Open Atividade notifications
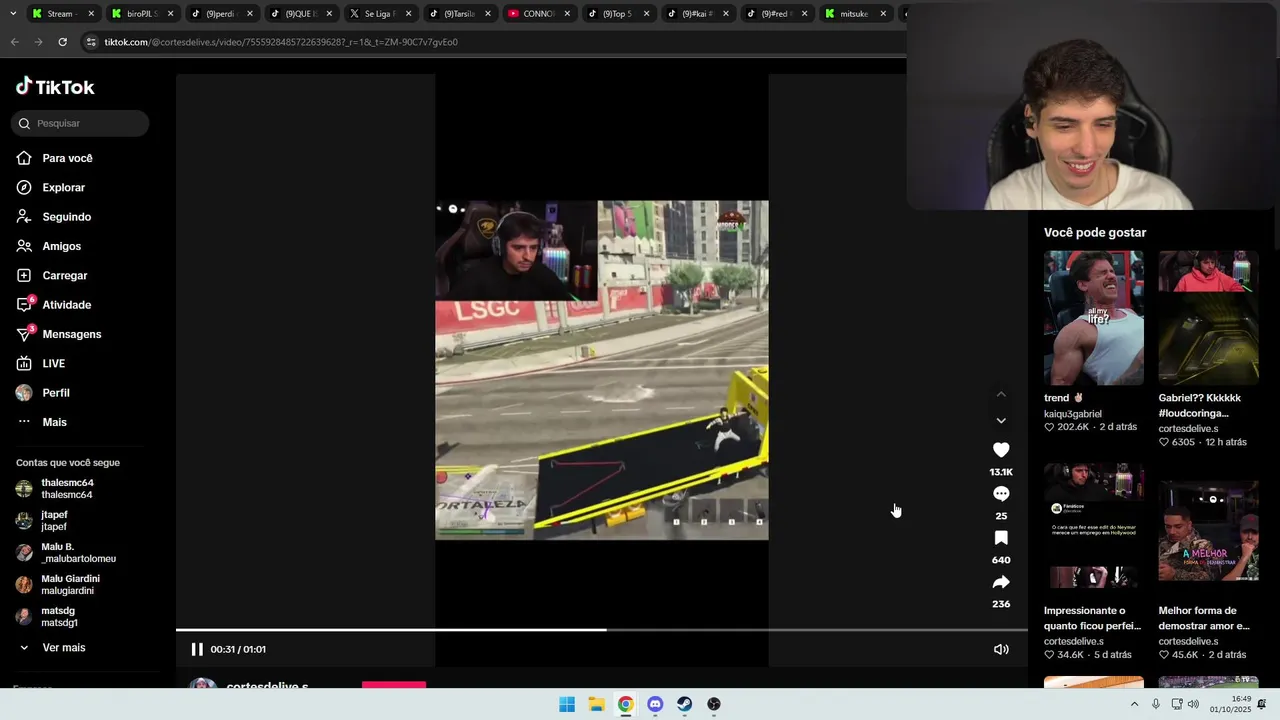 pyautogui.click(x=66, y=305)
